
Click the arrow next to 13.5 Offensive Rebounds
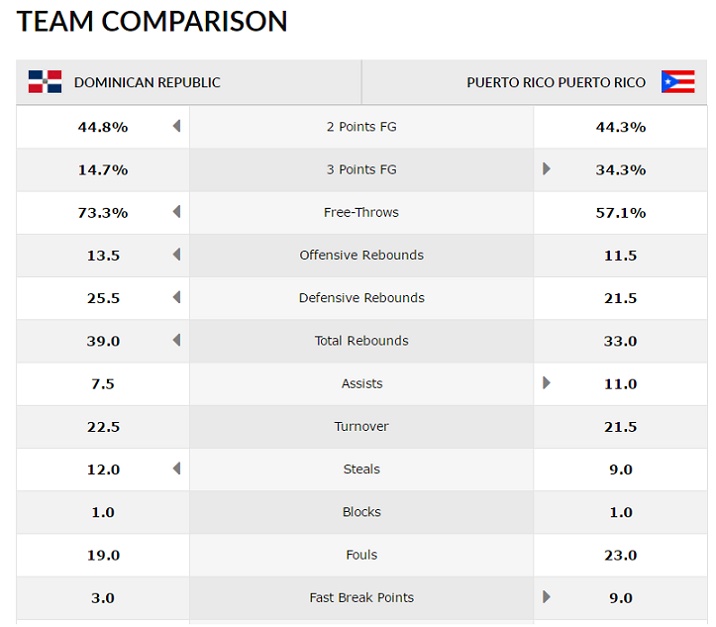[176, 255]
